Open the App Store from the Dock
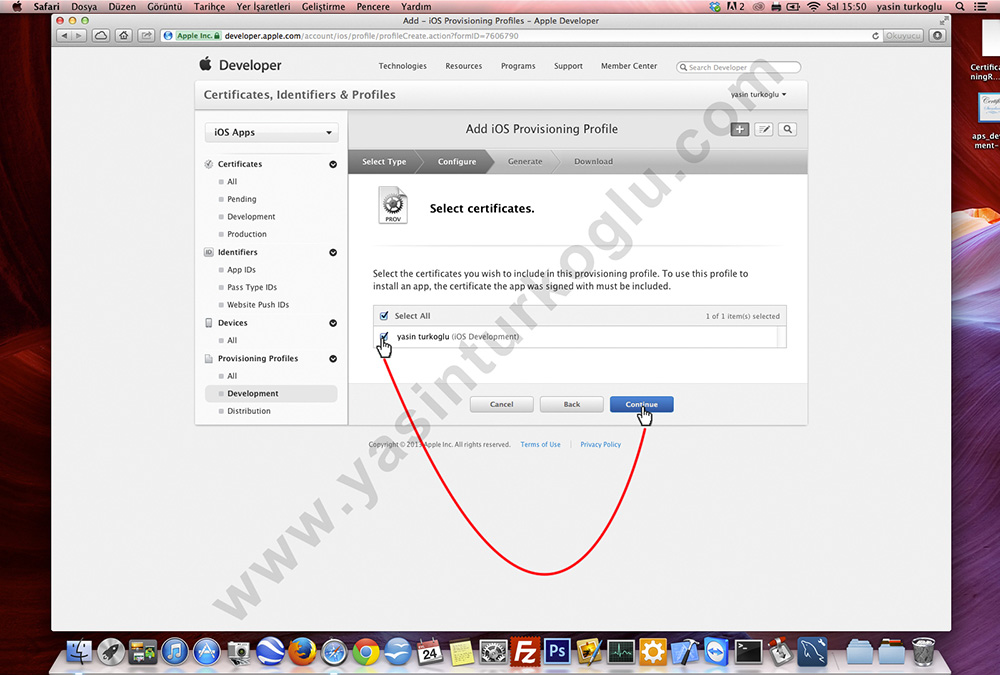Viewport: 1000px width, 675px height. pos(207,652)
